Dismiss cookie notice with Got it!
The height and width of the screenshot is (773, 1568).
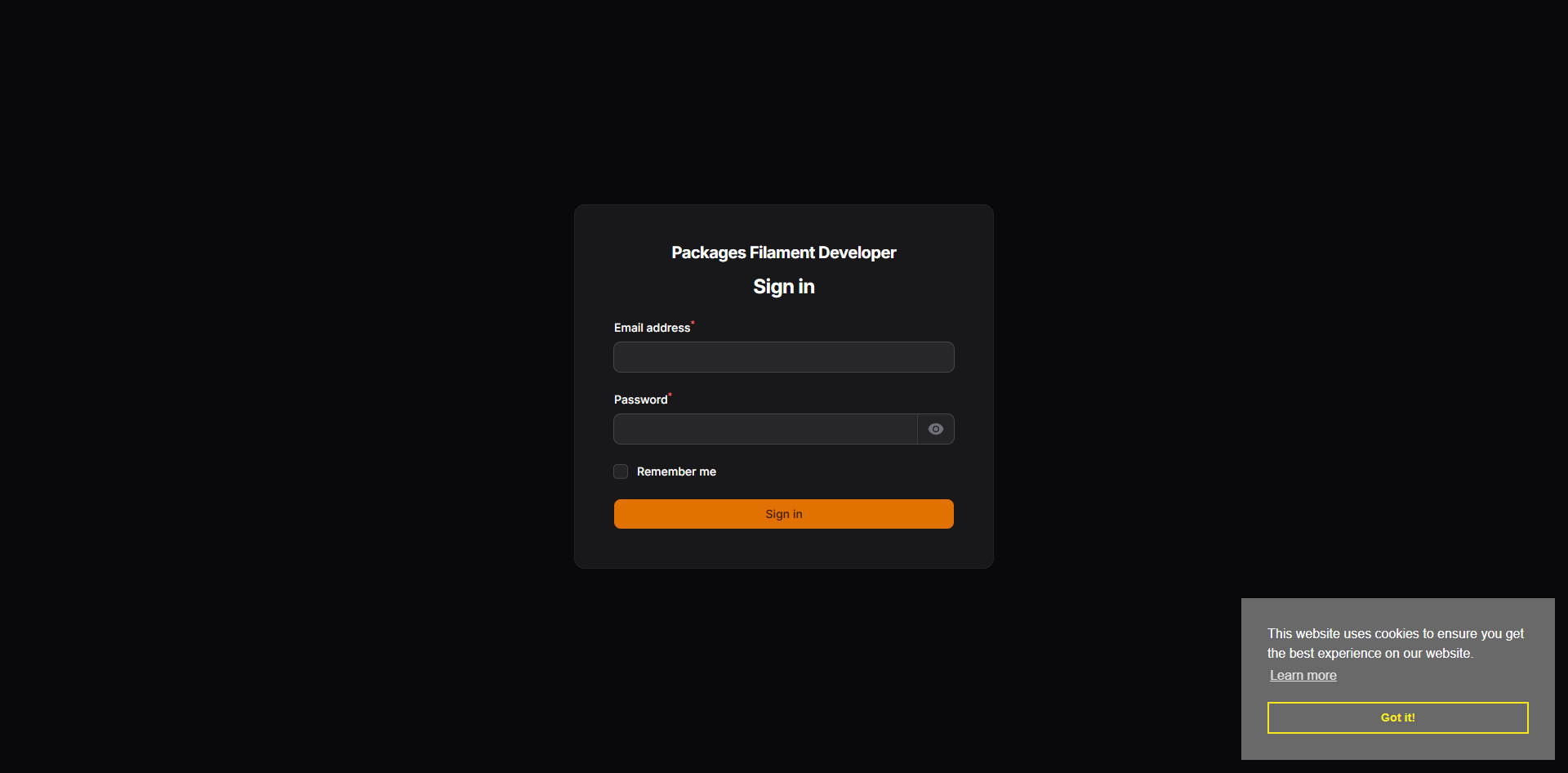[x=1398, y=717]
